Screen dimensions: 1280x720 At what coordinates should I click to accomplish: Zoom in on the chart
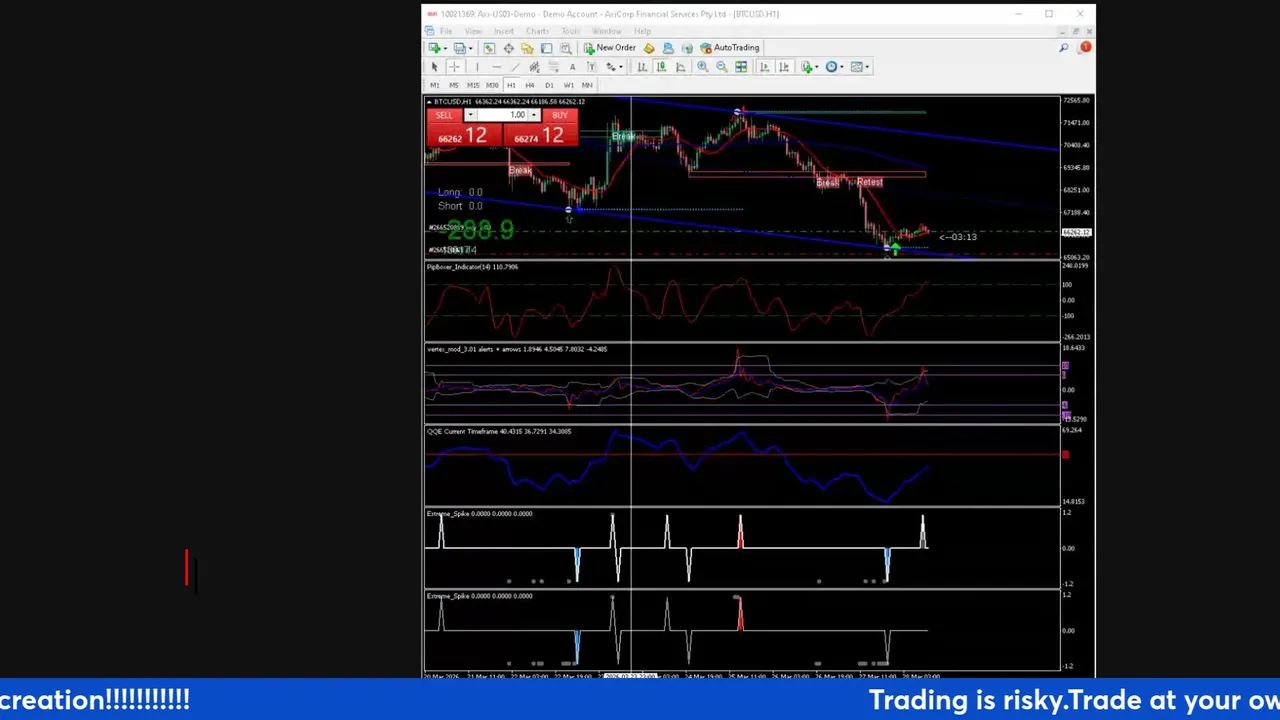703,67
